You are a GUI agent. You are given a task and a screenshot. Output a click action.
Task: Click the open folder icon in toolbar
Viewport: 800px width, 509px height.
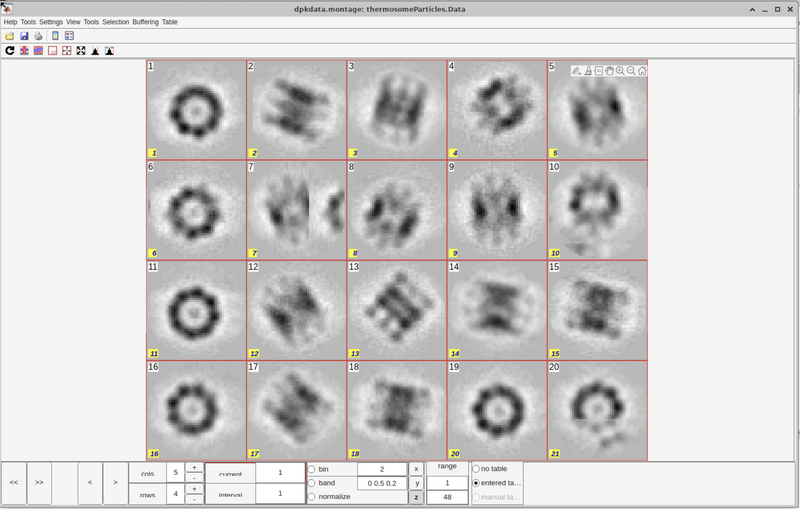(10, 36)
